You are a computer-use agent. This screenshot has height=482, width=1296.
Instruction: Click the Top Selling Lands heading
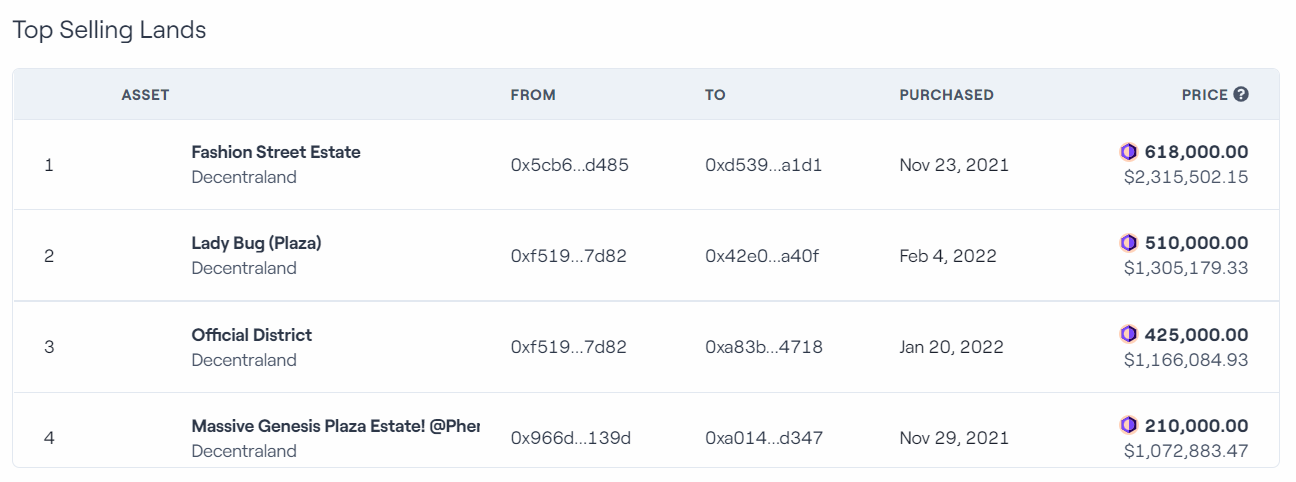click(109, 30)
